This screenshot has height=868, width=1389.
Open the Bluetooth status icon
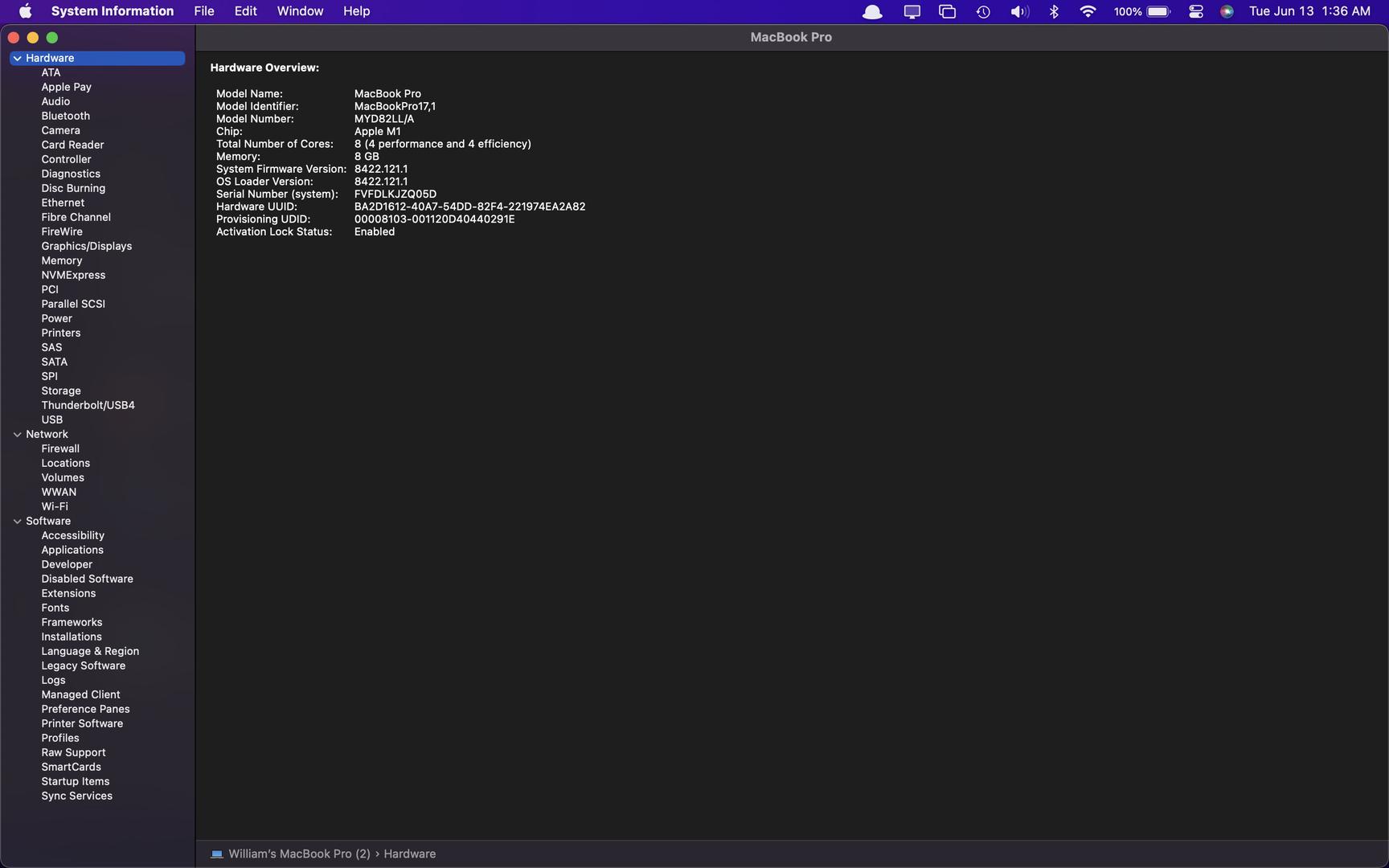point(1054,11)
